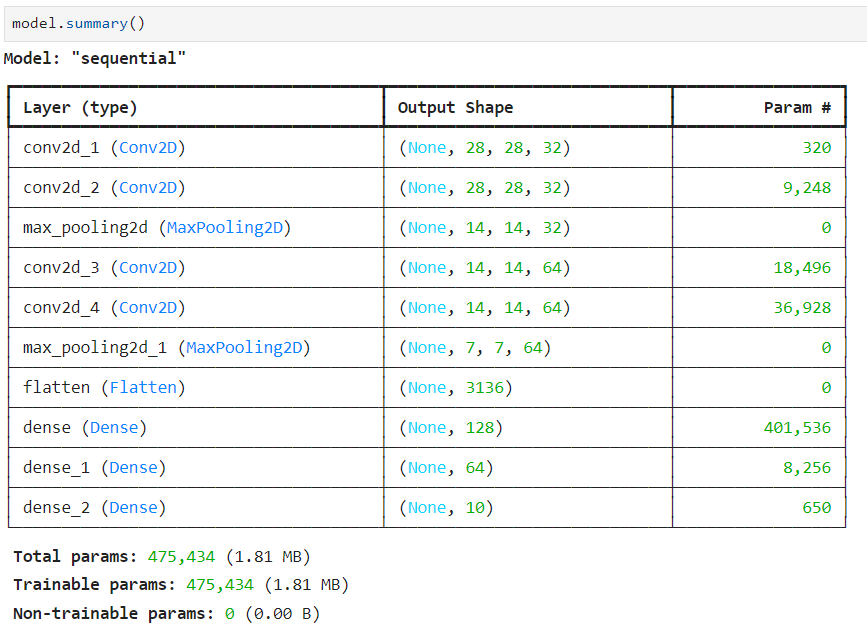This screenshot has height=626, width=867.
Task: Click the dense layer parameter count 401,536
Action: pyautogui.click(x=797, y=427)
